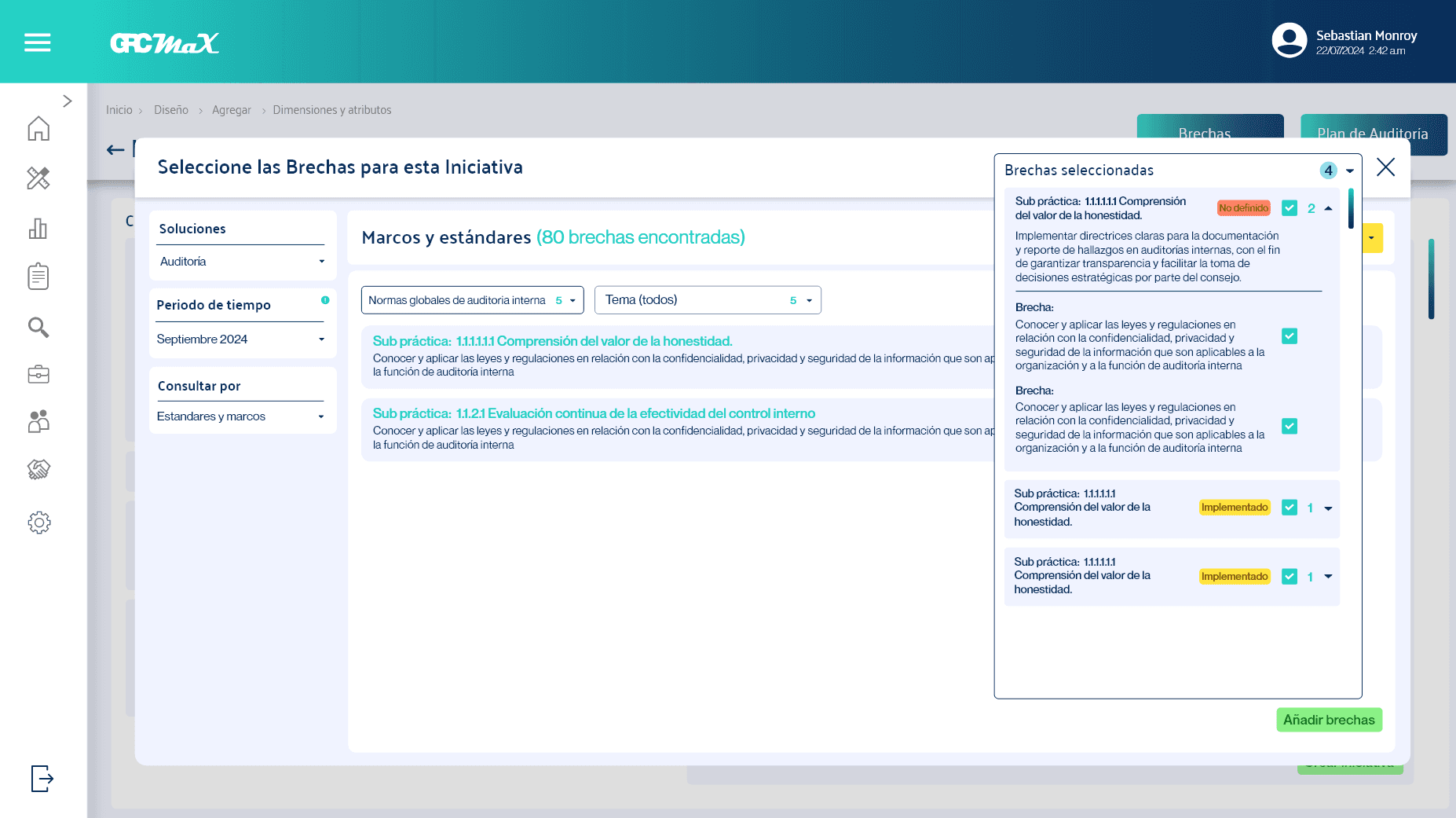Uncheck the second brecha sobre confidencialidad
This screenshot has width=1456, height=818.
point(1290,426)
